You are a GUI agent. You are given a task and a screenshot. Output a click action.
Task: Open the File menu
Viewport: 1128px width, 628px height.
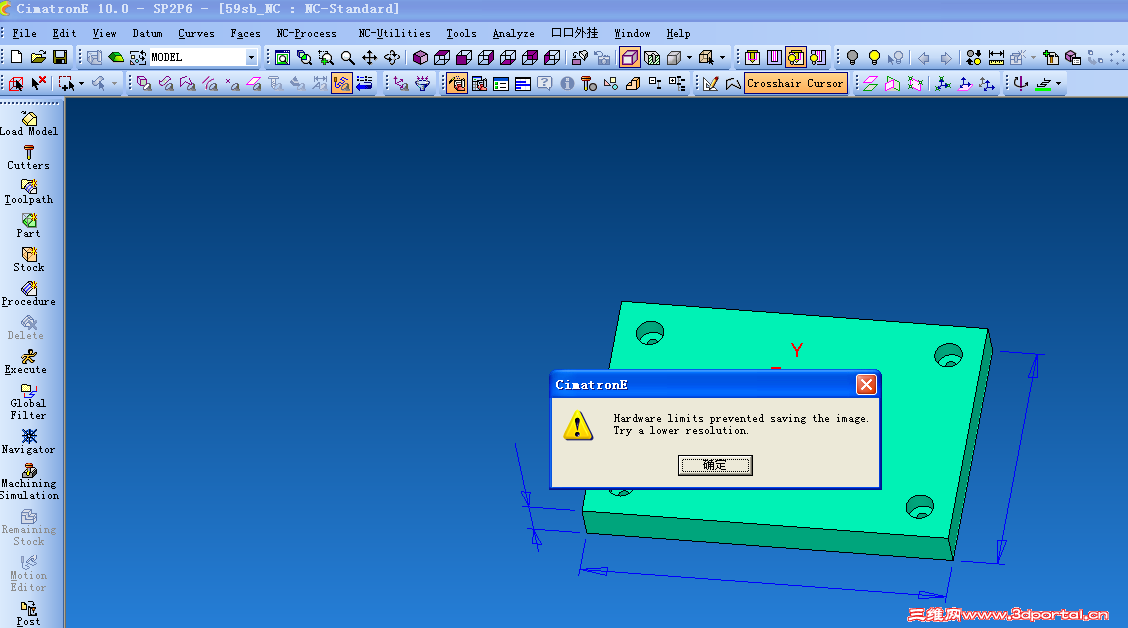(x=24, y=33)
